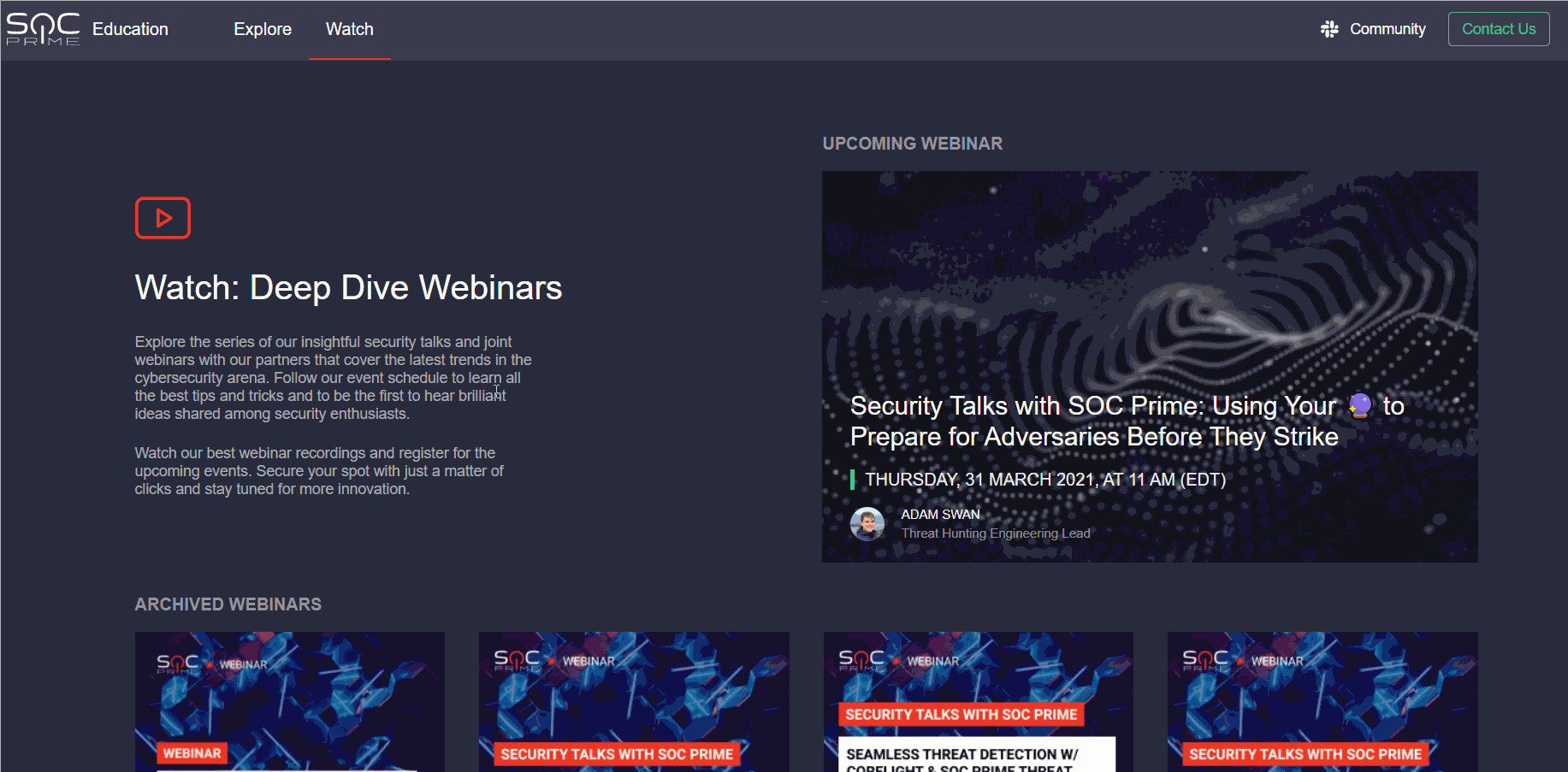1568x772 pixels.
Task: Click the Thursday 31 March webinar date
Action: 1045,480
